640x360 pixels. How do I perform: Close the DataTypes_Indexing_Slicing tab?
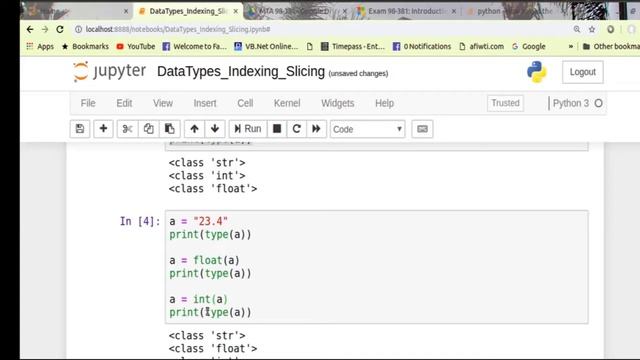click(x=236, y=11)
